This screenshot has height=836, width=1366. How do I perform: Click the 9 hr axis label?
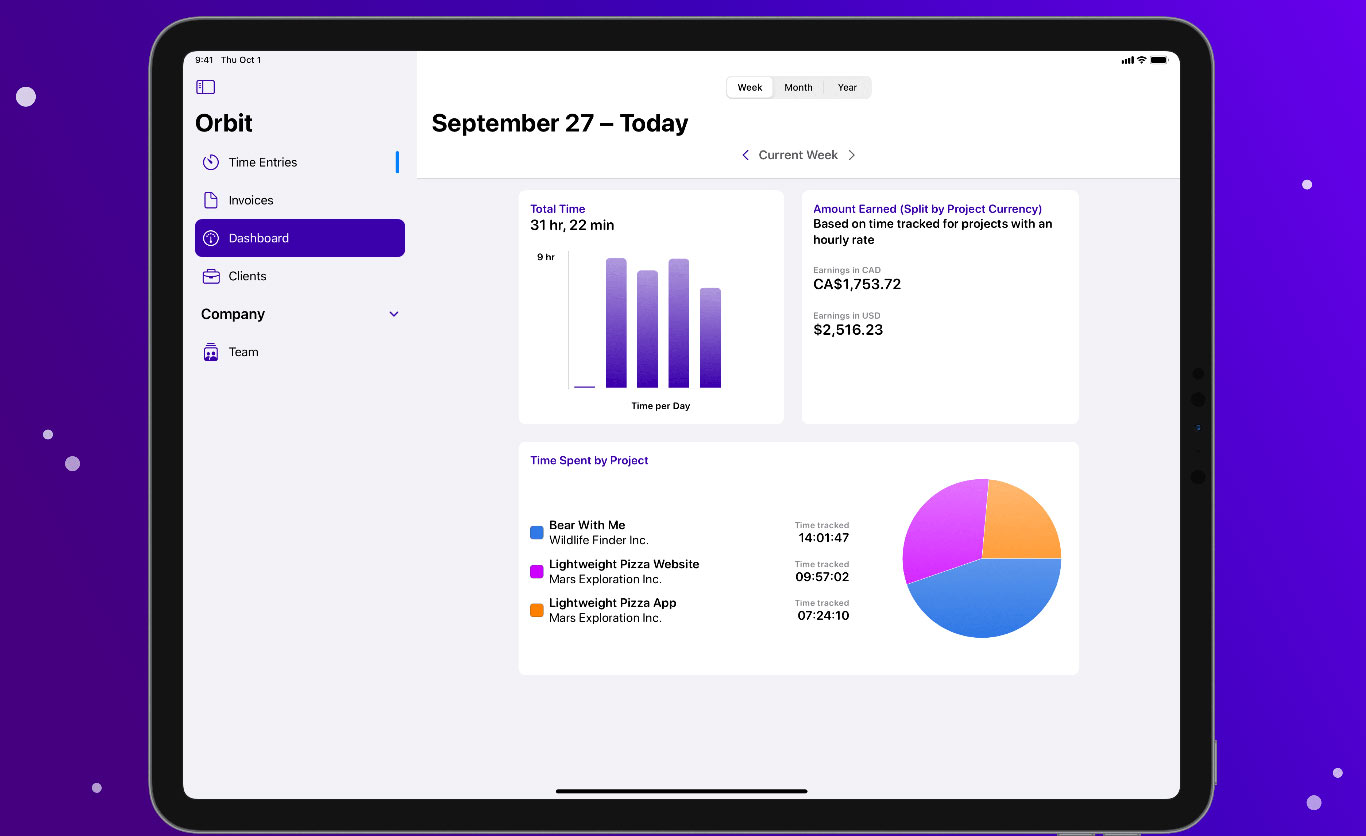(546, 257)
